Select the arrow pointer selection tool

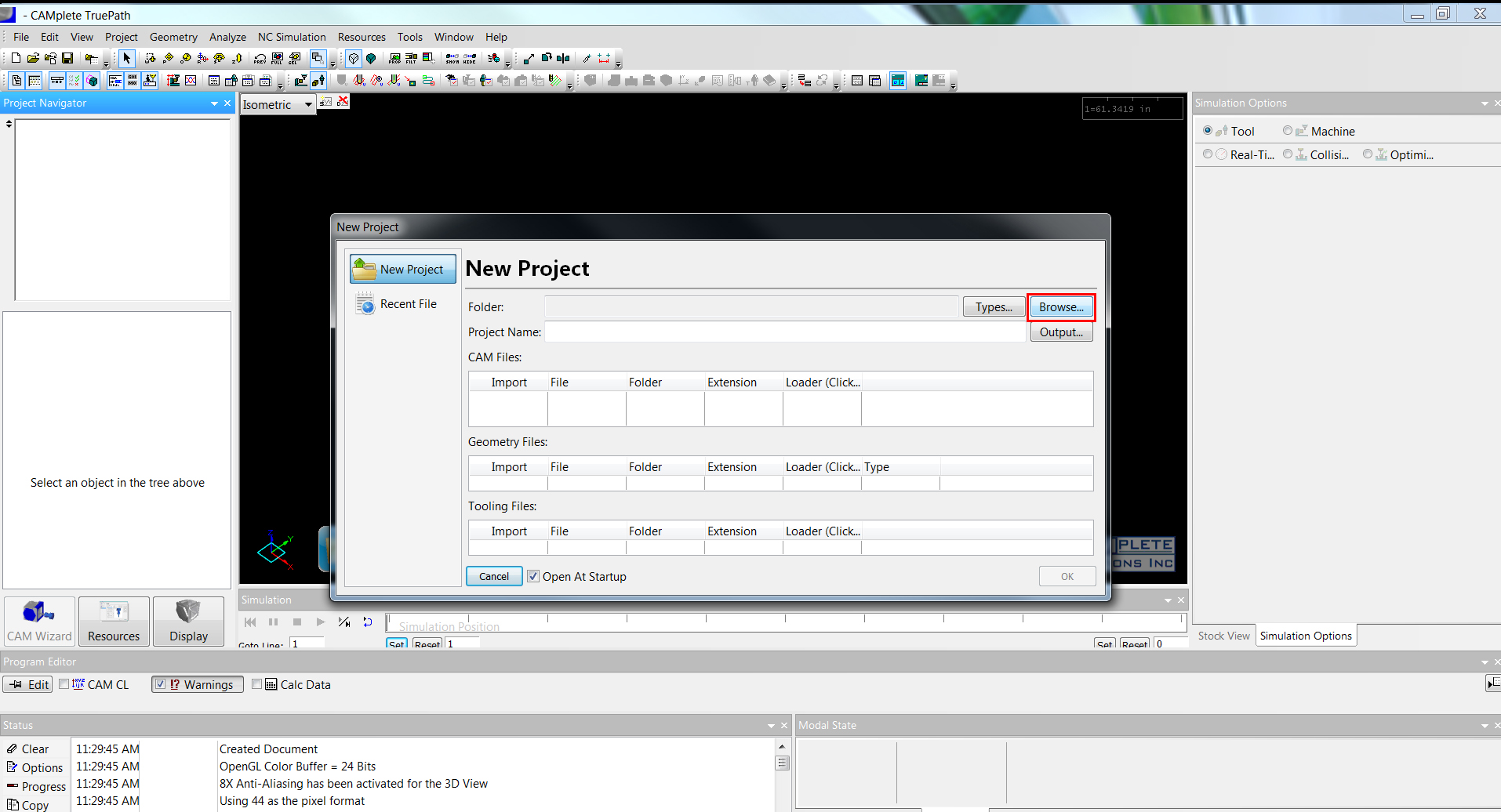(127, 59)
